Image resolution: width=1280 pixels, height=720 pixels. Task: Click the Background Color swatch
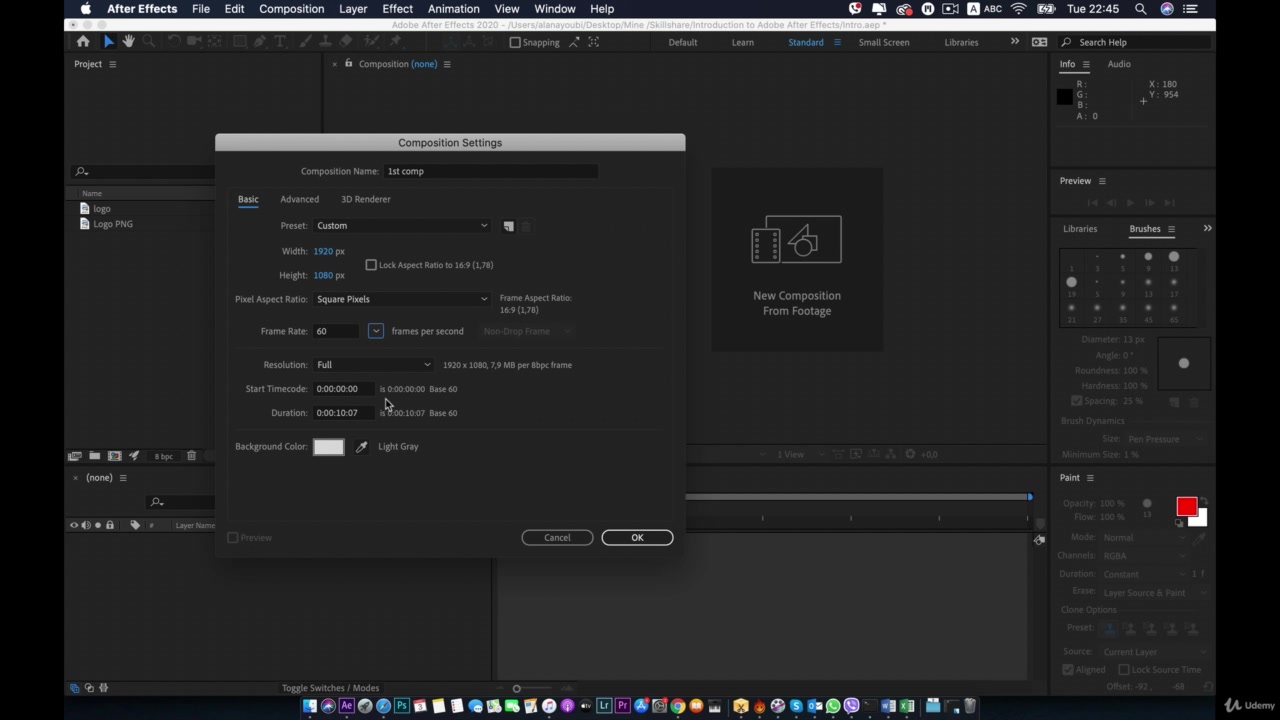(328, 447)
